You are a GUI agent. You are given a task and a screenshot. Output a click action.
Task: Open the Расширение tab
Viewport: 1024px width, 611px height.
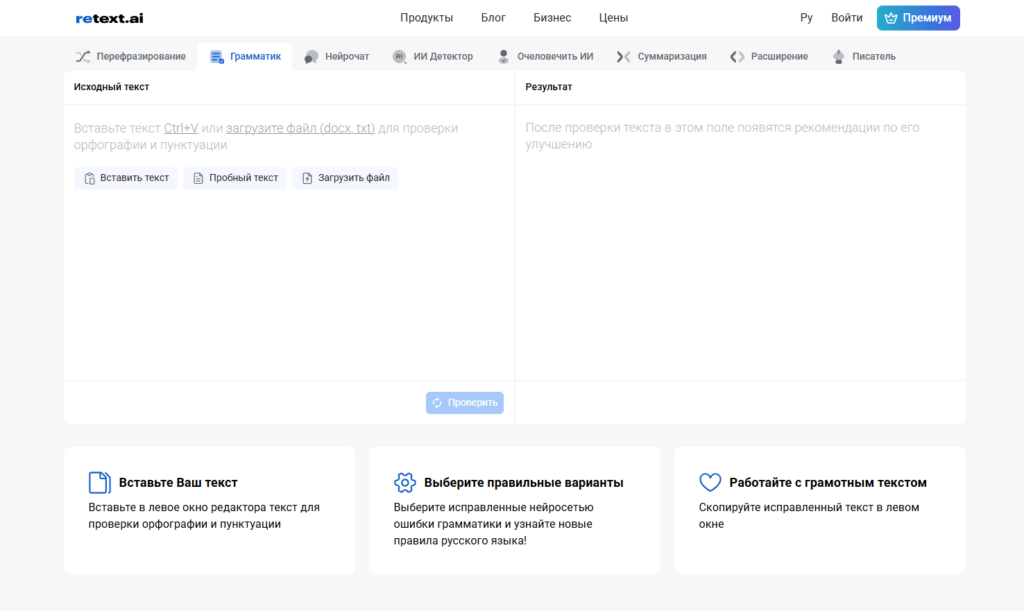tap(769, 57)
